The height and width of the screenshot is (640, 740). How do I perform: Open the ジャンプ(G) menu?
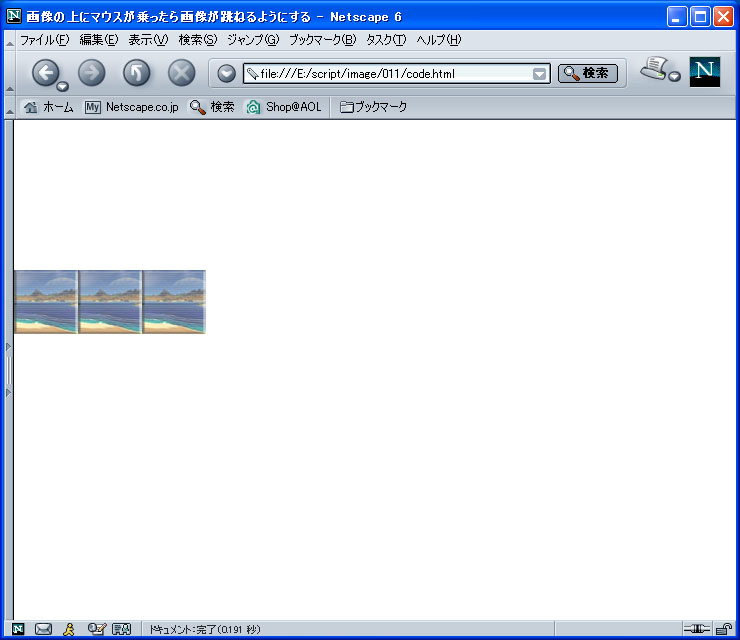click(x=253, y=40)
